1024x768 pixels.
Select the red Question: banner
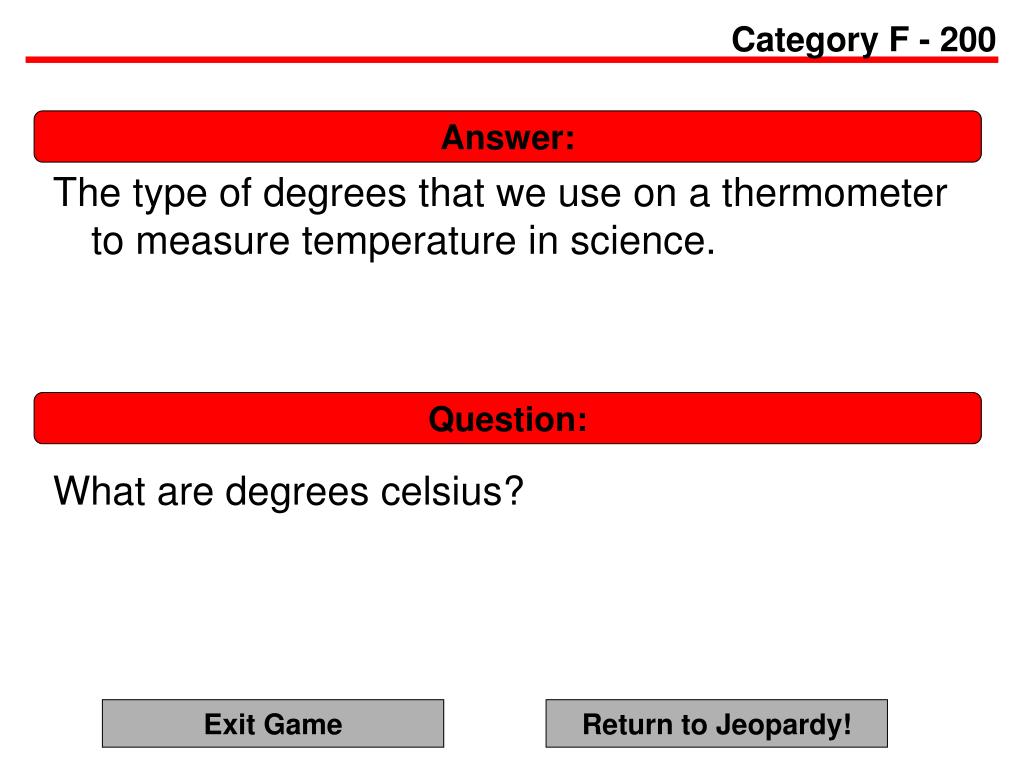507,418
